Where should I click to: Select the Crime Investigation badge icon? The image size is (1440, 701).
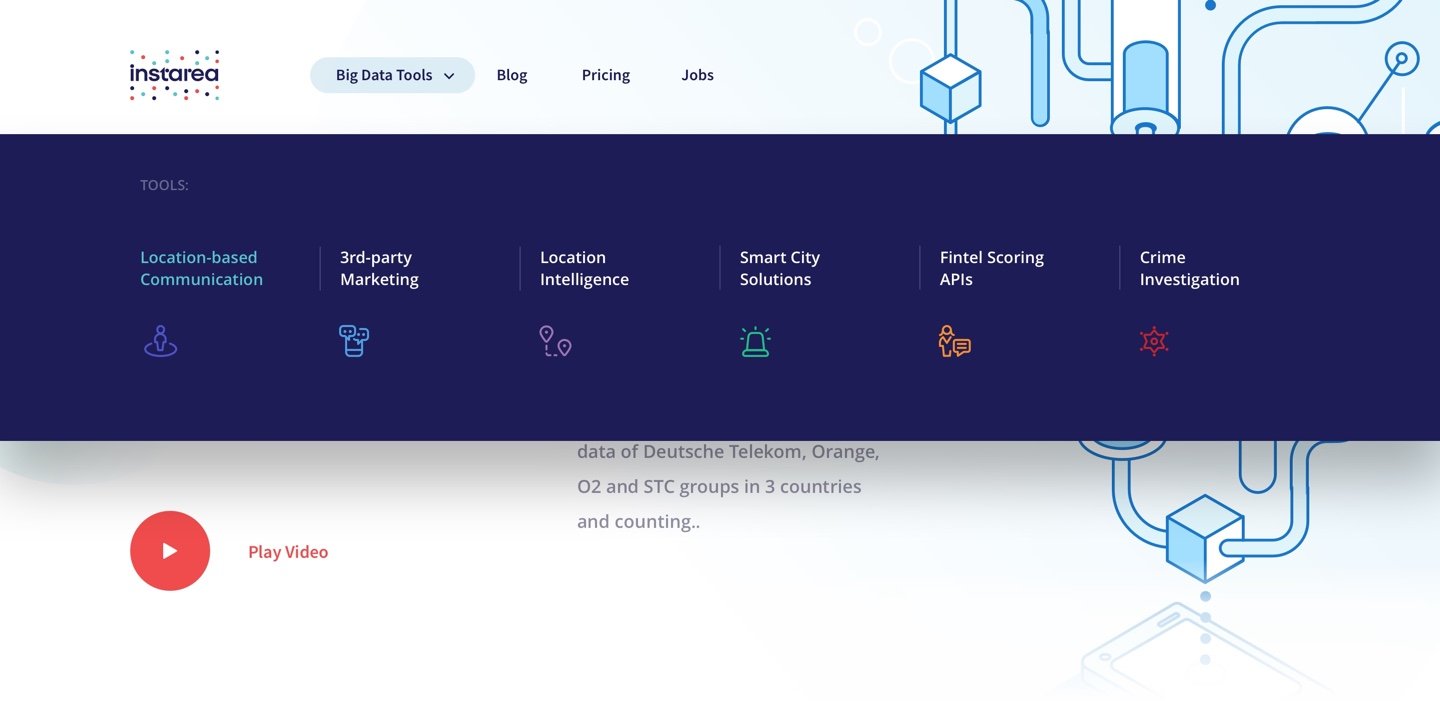point(1154,341)
